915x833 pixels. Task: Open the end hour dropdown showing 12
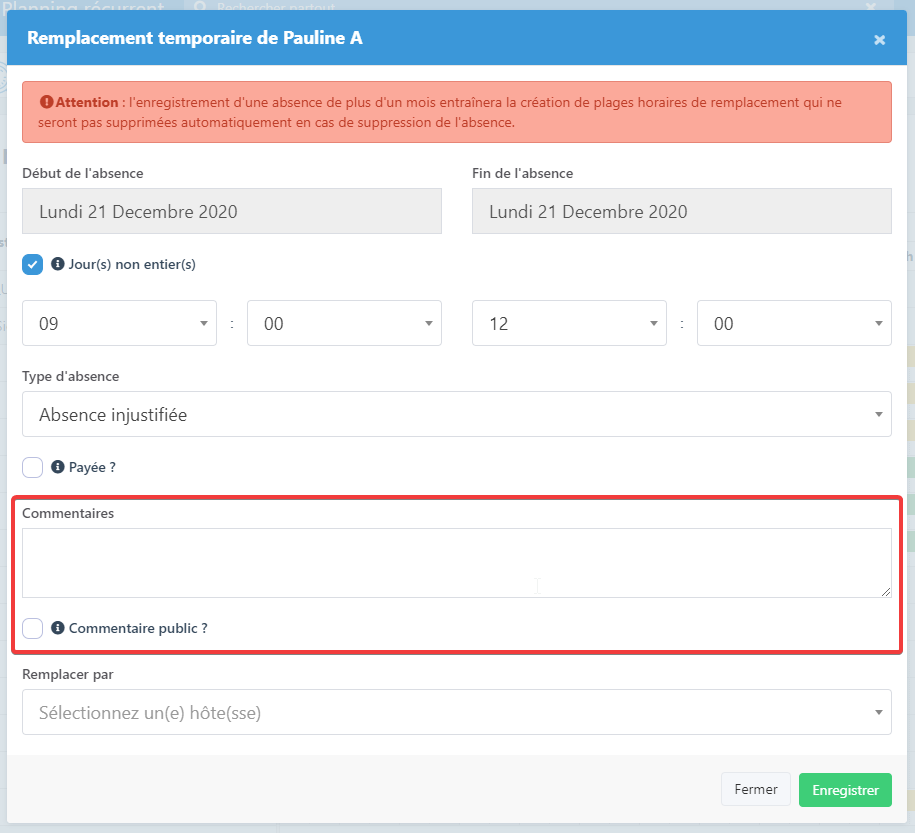tap(569, 323)
